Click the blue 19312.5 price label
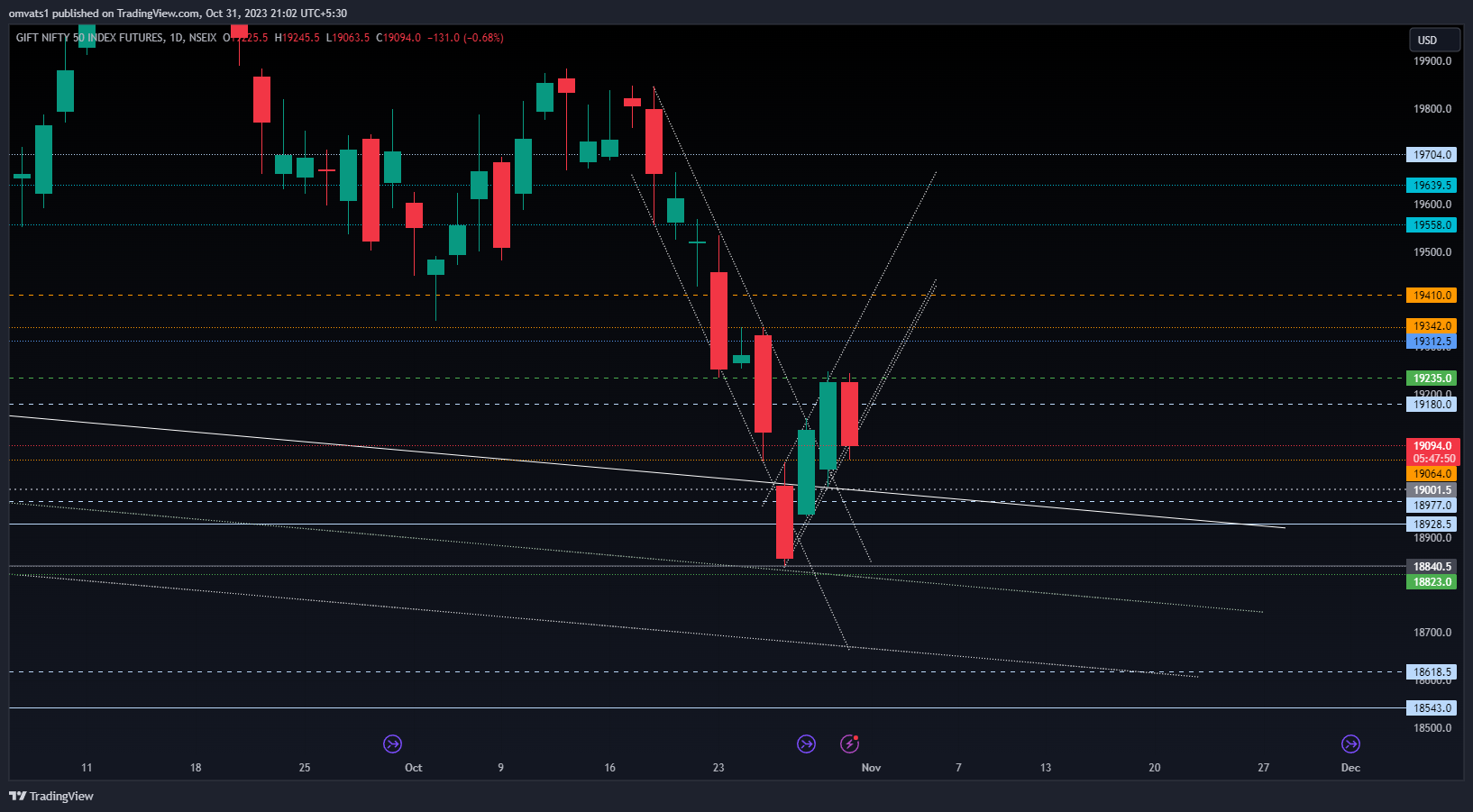The width and height of the screenshot is (1473, 812). tap(1432, 342)
